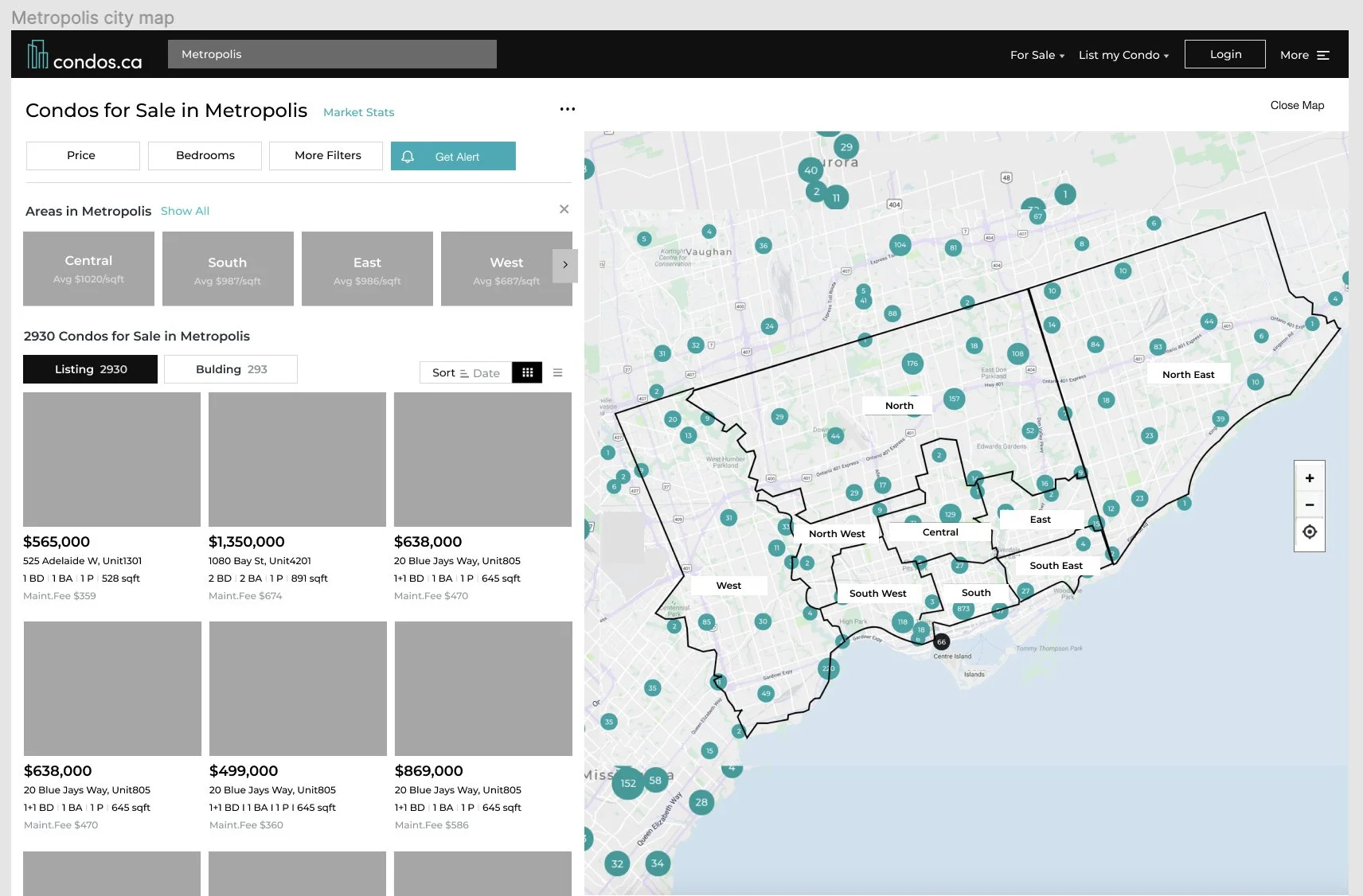1363x896 pixels.
Task: Switch to the Bulding 293 tab
Action: click(231, 369)
